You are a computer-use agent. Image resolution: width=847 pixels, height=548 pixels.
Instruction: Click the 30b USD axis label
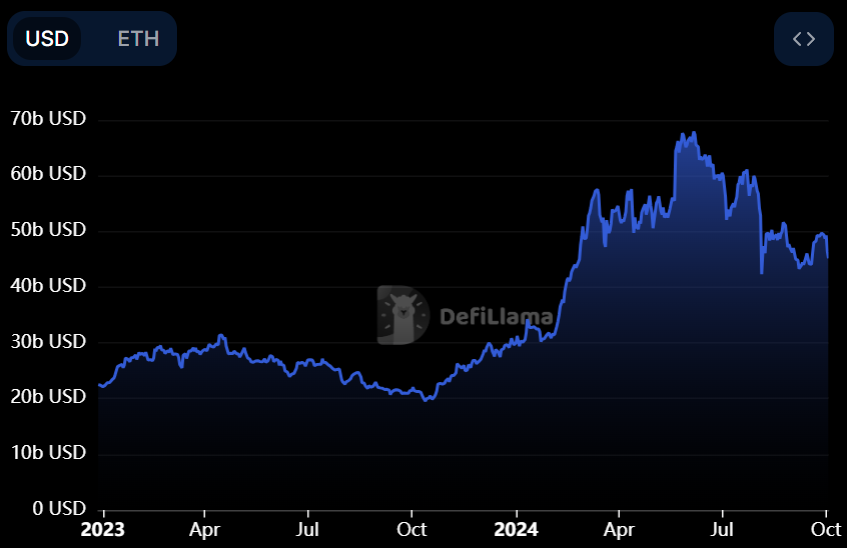(46, 342)
